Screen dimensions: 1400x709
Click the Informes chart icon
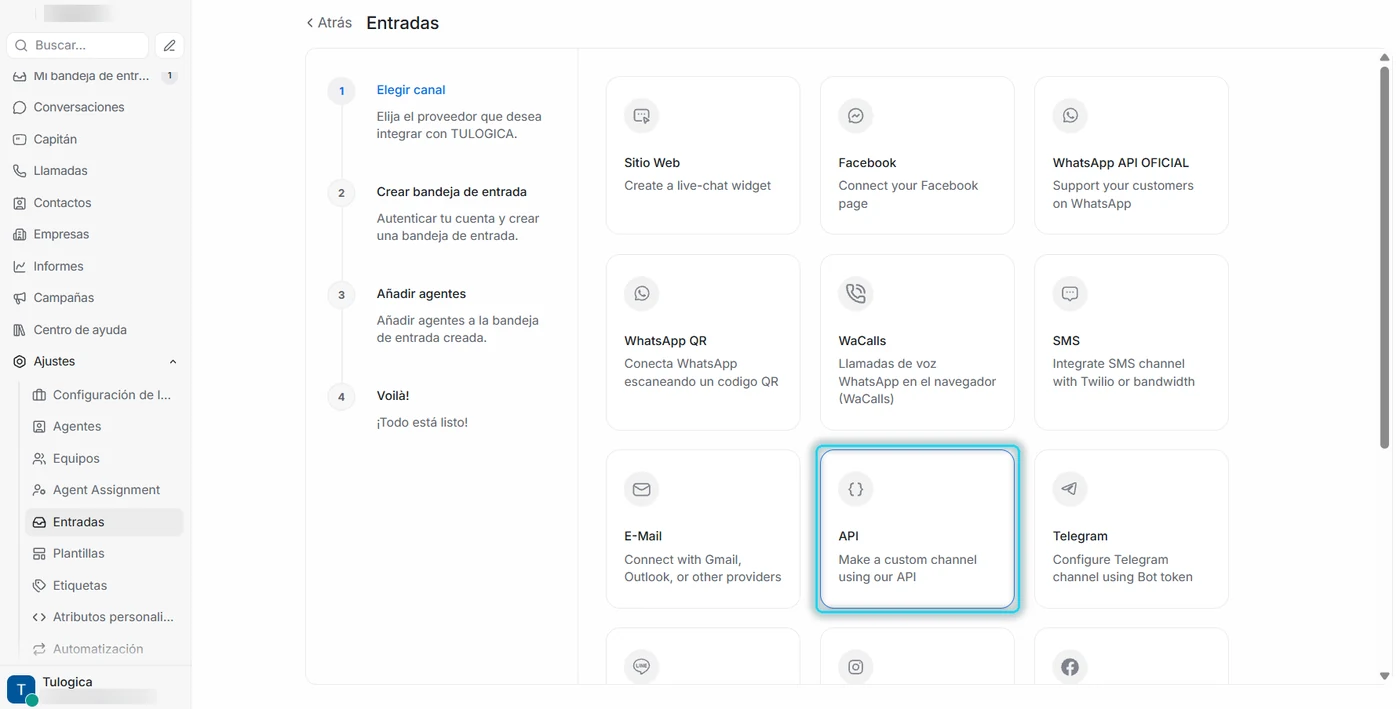19,266
